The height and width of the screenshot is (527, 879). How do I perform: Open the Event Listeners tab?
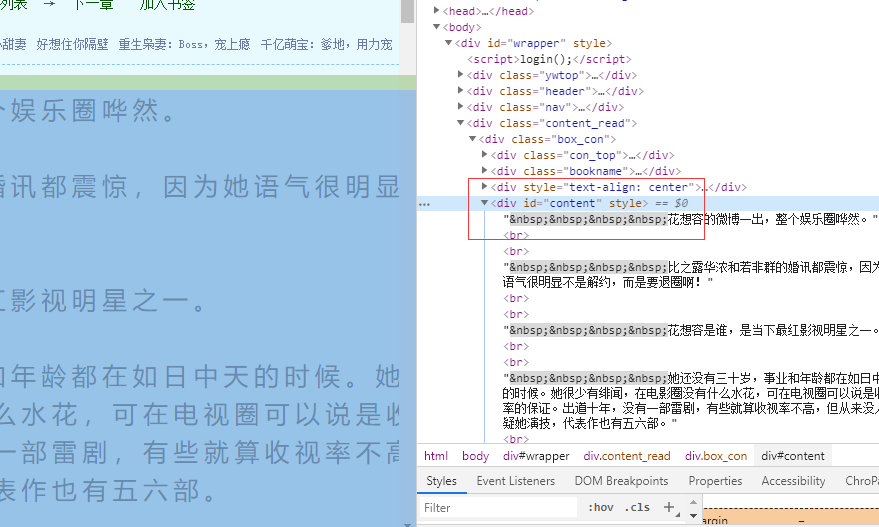coord(516,481)
